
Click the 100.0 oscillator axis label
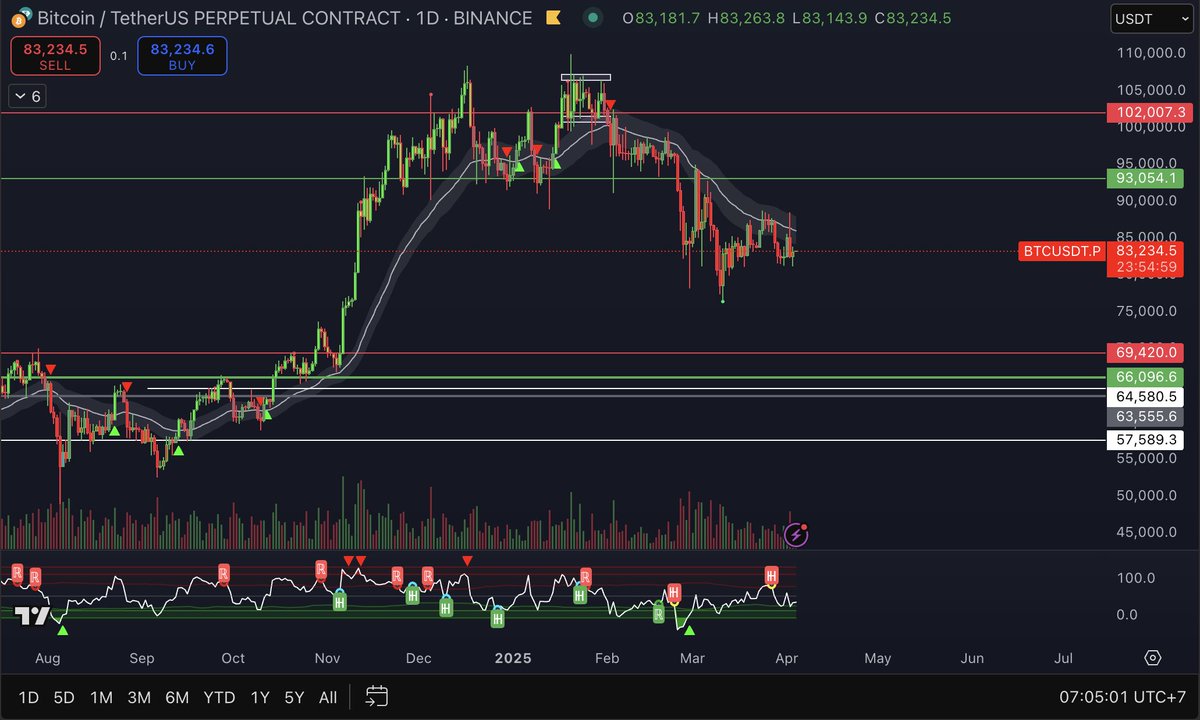pos(1135,578)
